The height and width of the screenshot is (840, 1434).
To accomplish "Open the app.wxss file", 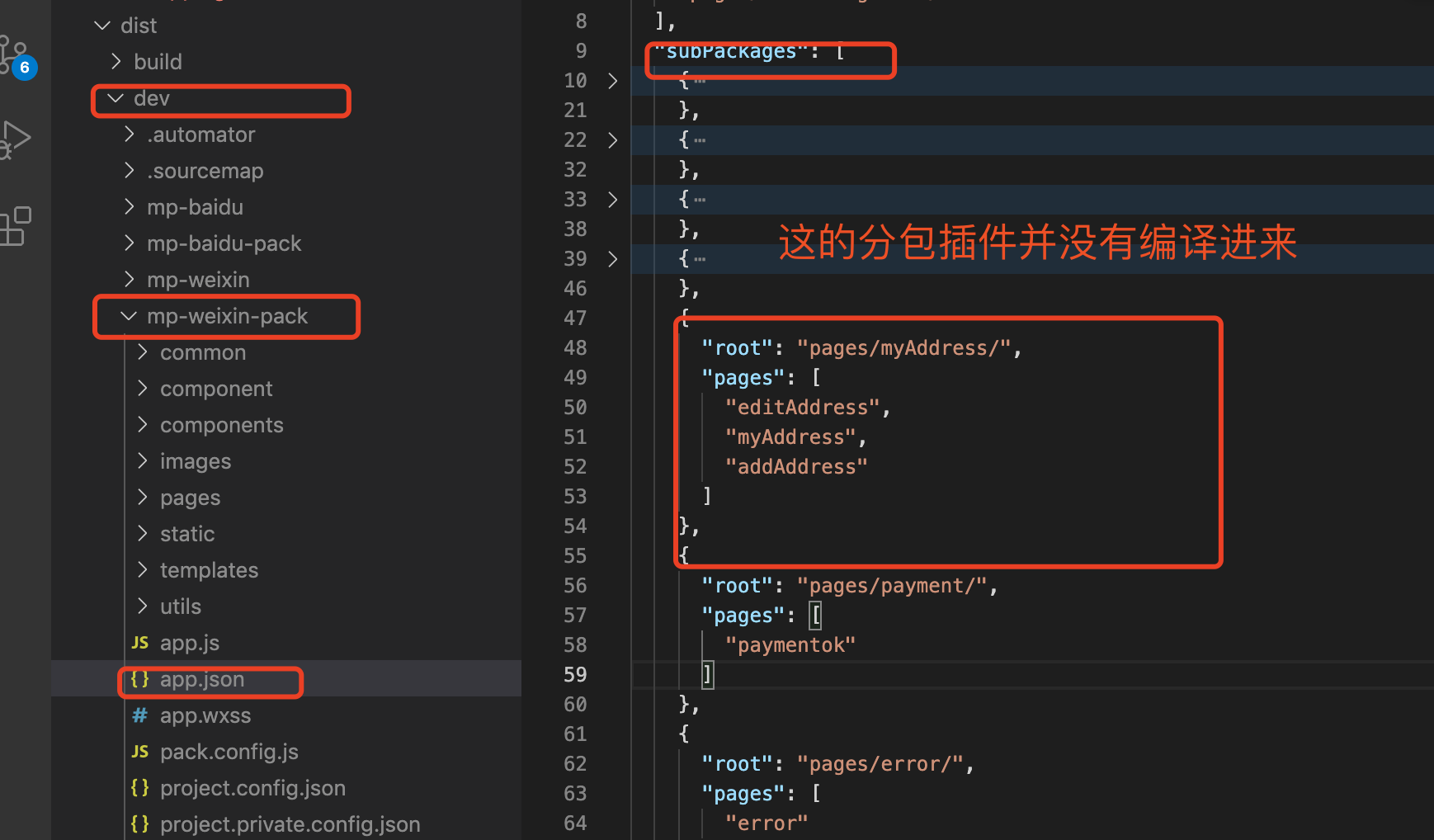I will (205, 715).
